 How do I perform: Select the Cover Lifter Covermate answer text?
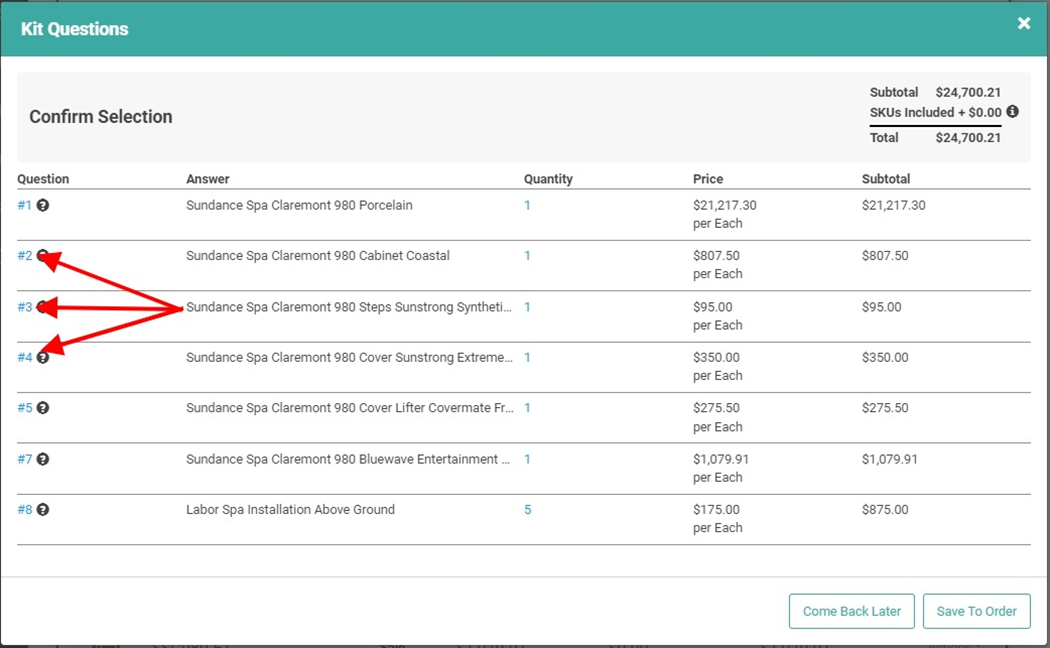coord(348,408)
